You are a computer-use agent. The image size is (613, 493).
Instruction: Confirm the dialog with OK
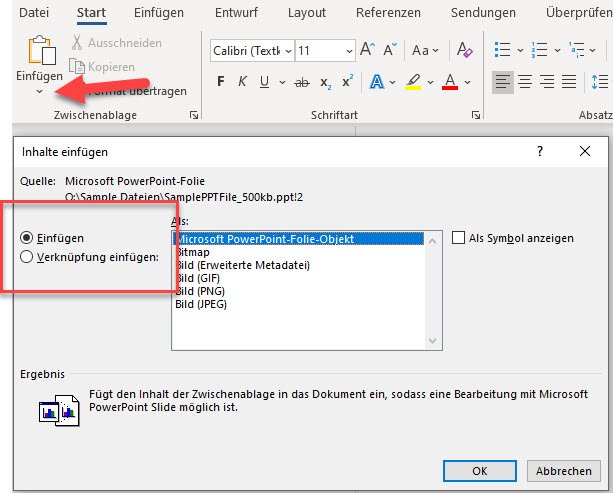(x=480, y=471)
